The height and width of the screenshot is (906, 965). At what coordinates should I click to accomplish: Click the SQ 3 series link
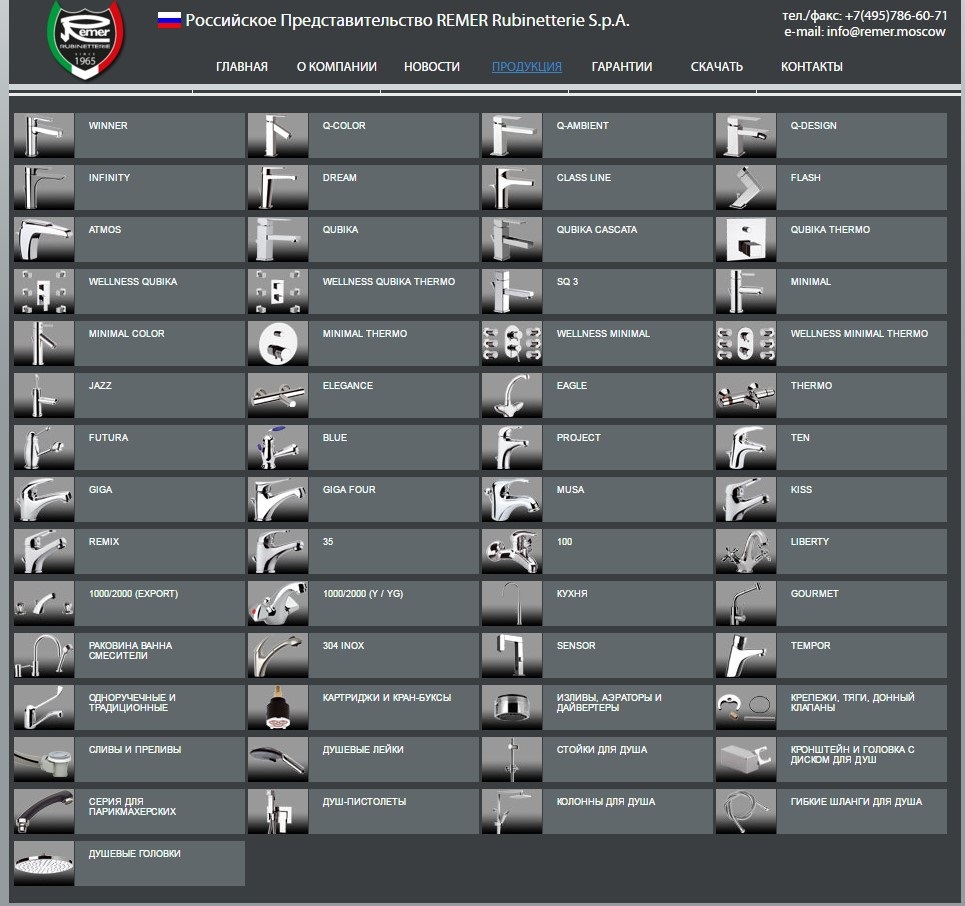tap(567, 281)
